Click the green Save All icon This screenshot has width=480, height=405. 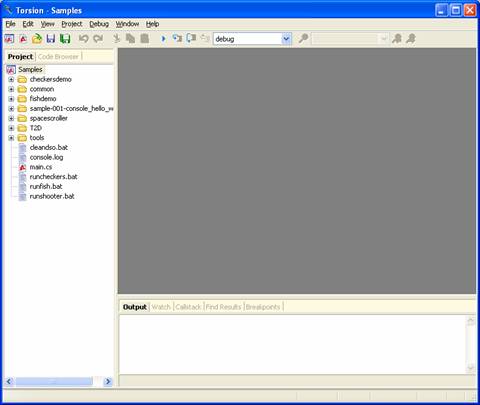click(65, 39)
